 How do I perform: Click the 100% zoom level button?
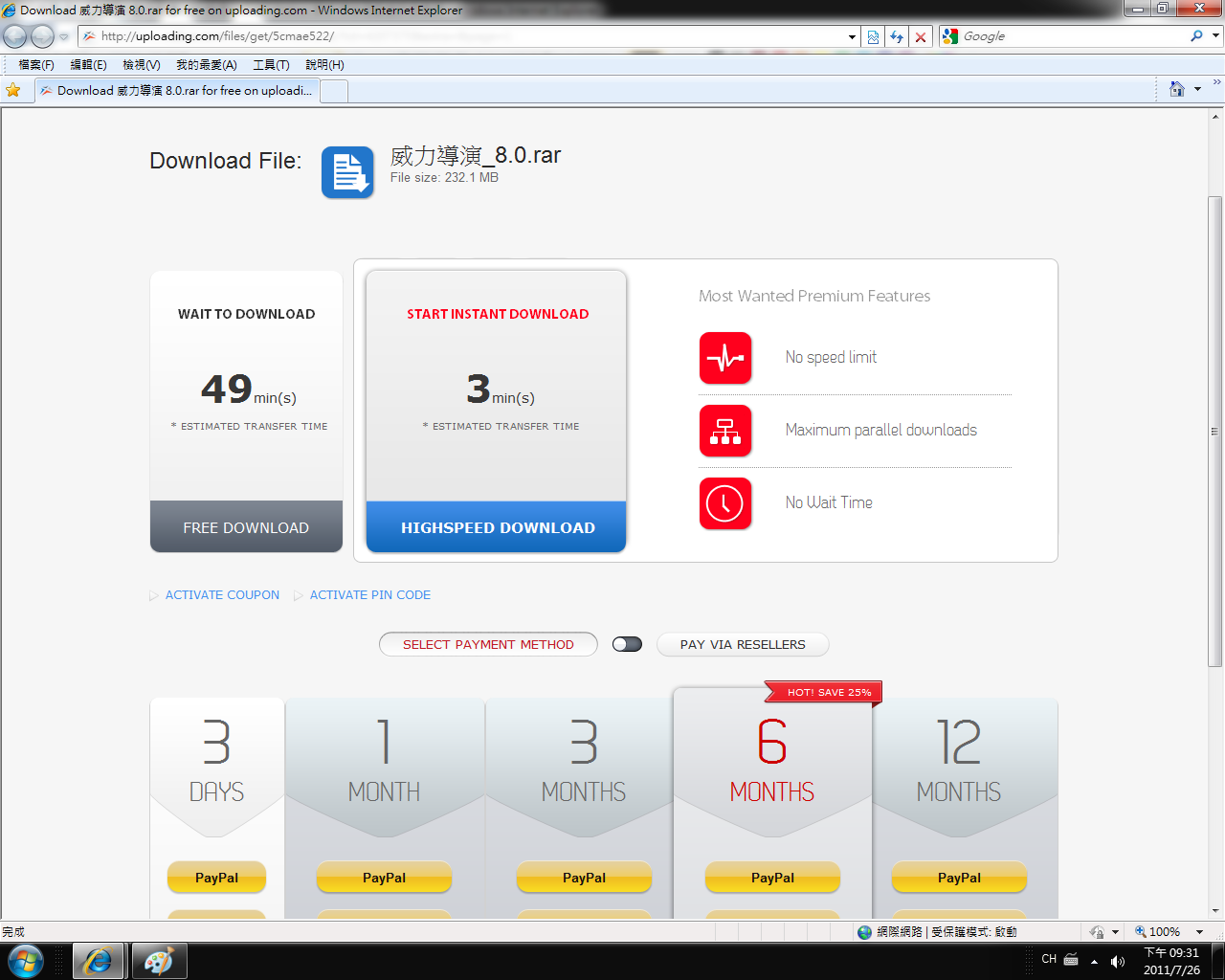pyautogui.click(x=1157, y=932)
